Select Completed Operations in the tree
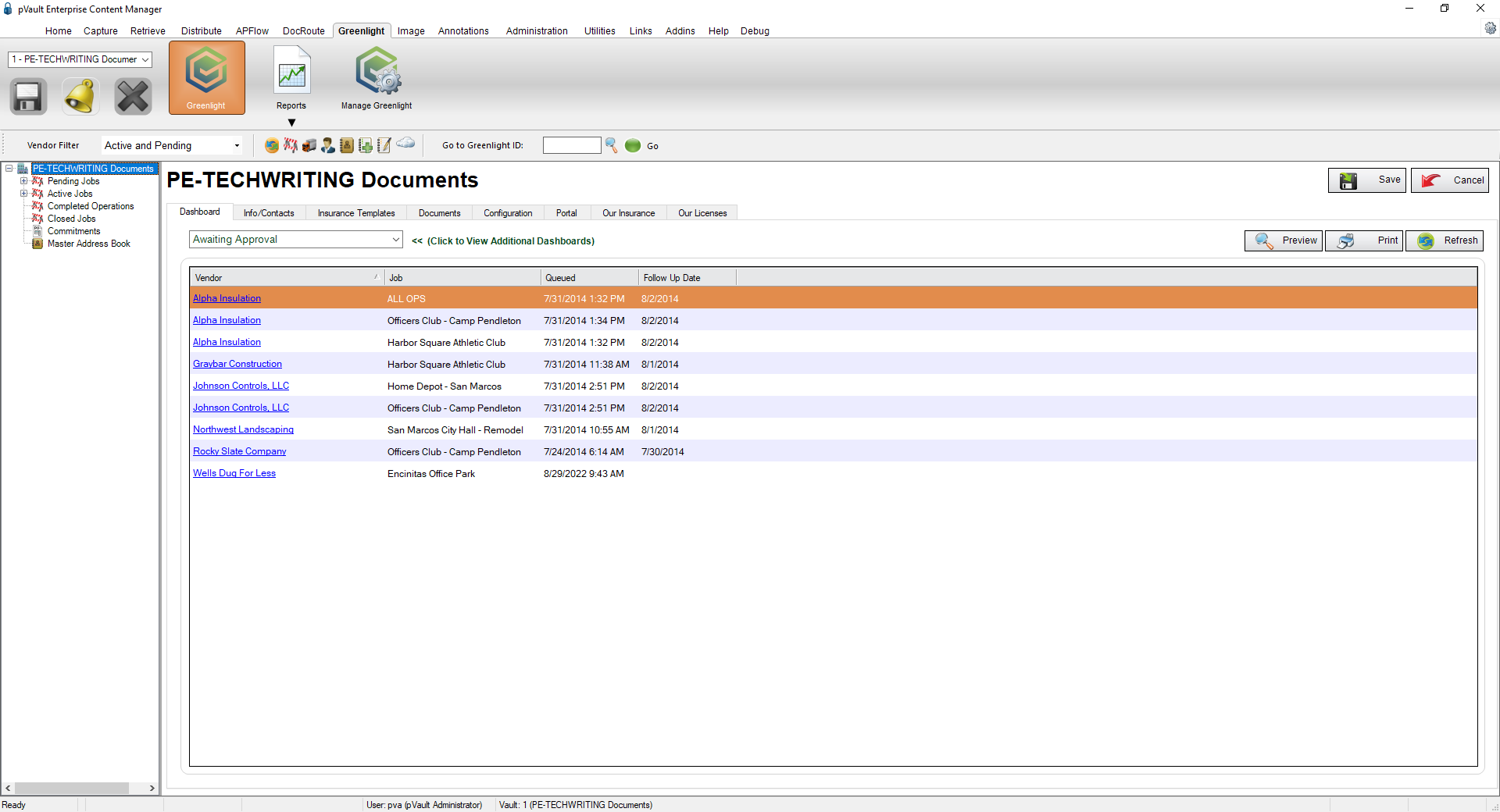This screenshot has height=812, width=1500. click(x=91, y=206)
